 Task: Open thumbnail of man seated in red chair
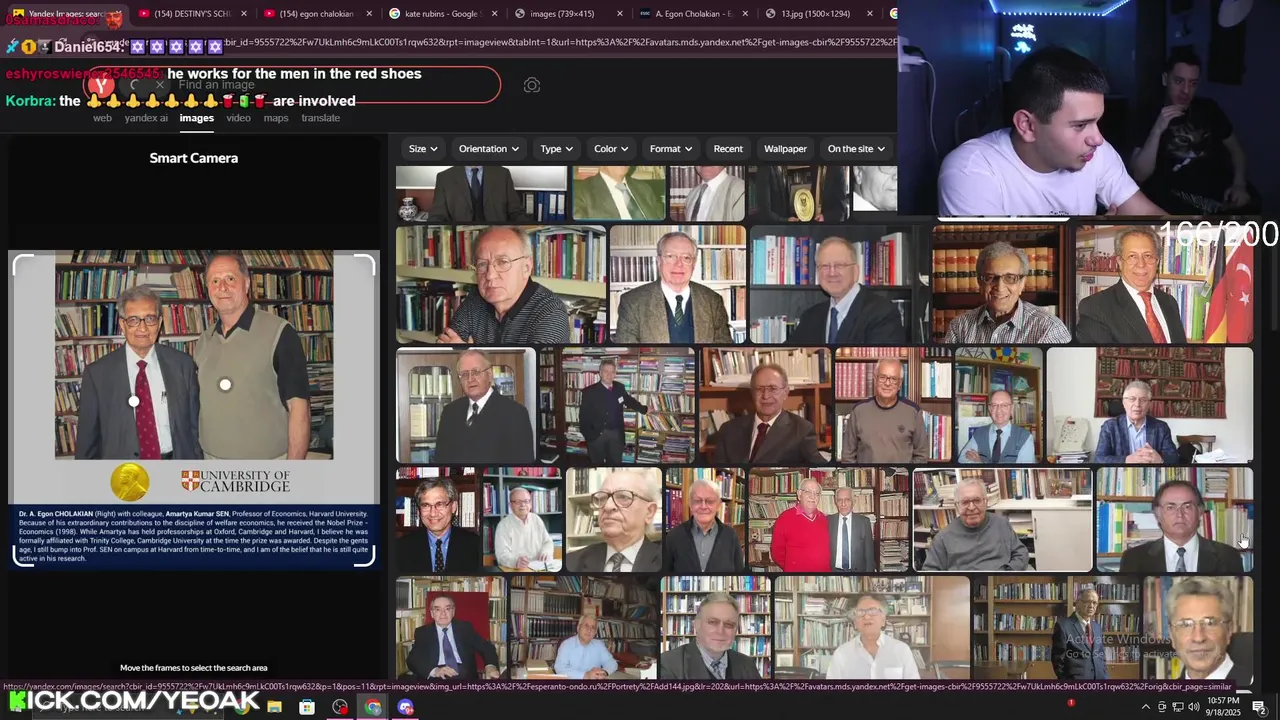[x=450, y=629]
